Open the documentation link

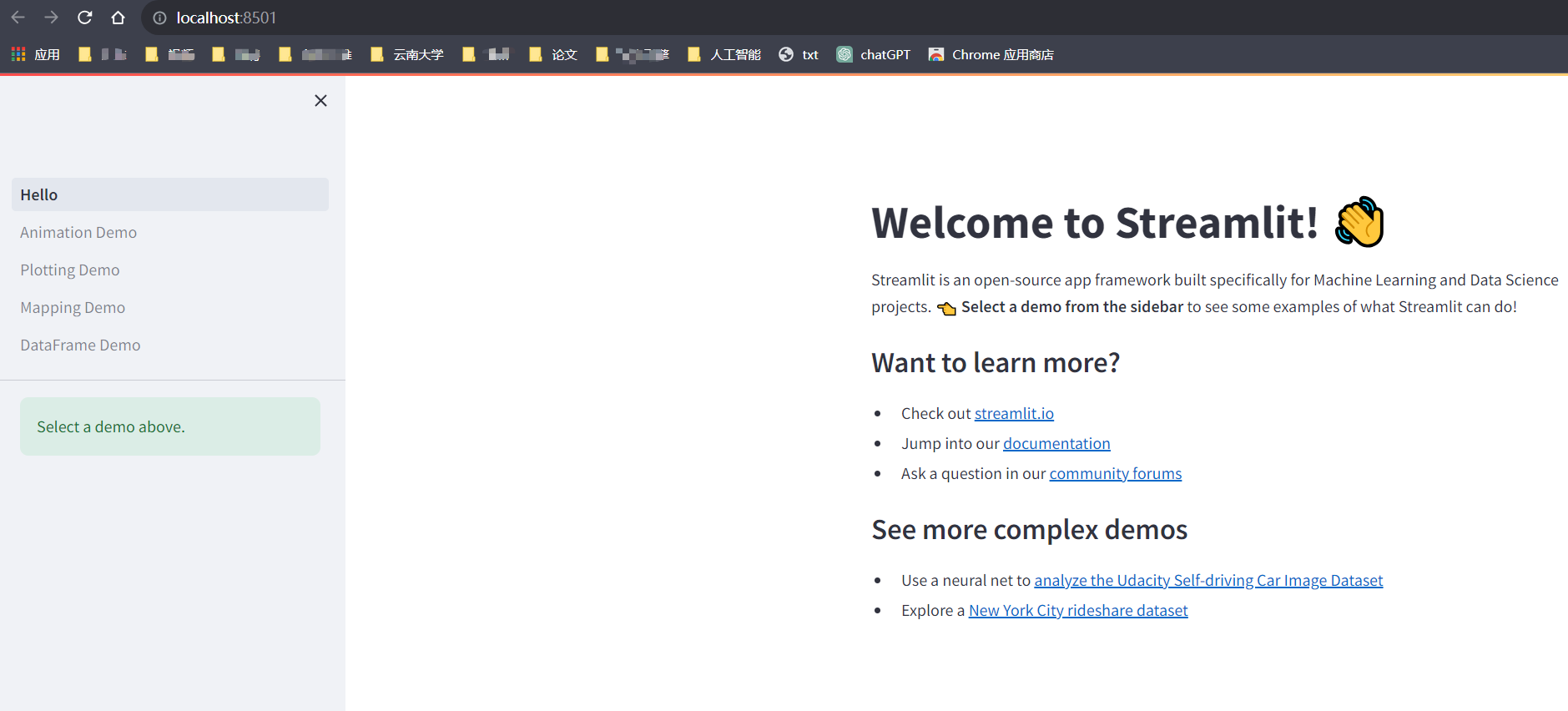(x=1056, y=443)
